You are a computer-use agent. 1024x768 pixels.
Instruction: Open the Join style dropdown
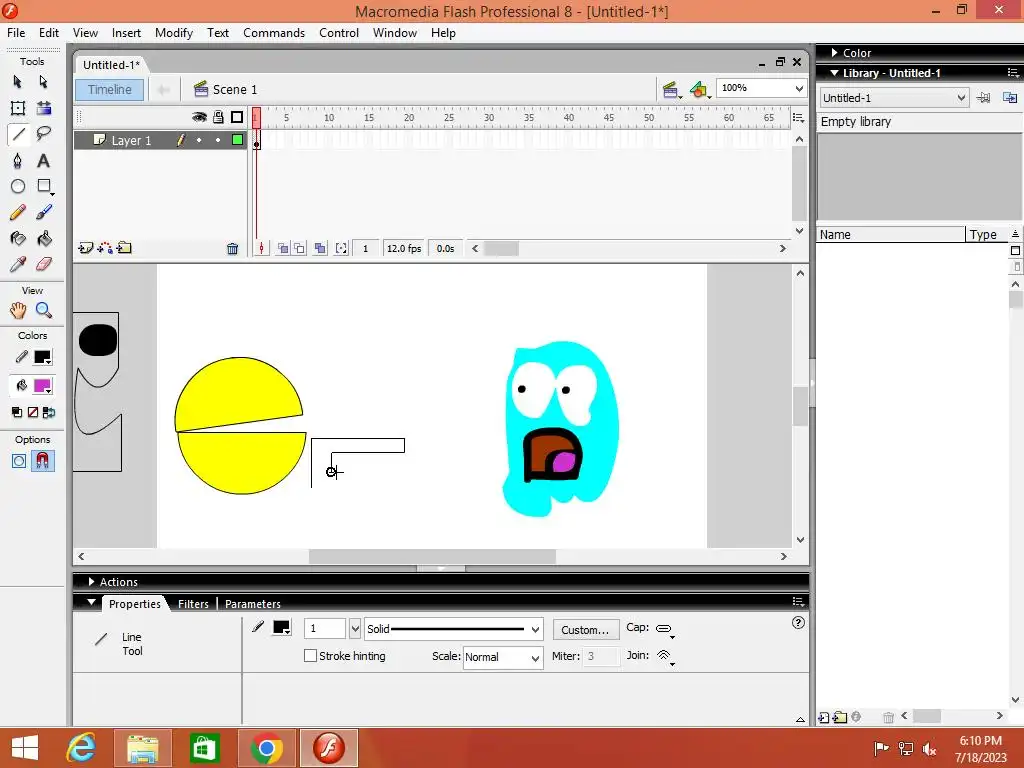point(665,656)
